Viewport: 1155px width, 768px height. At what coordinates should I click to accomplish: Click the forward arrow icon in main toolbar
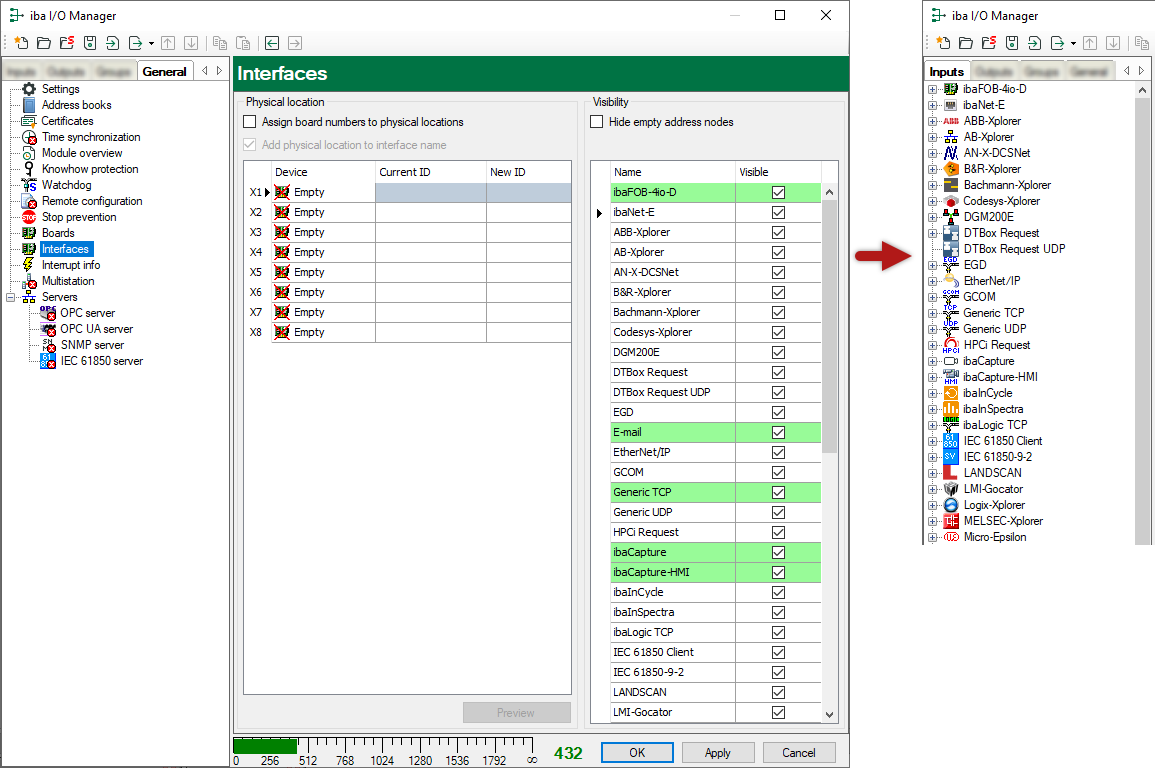pyautogui.click(x=295, y=43)
